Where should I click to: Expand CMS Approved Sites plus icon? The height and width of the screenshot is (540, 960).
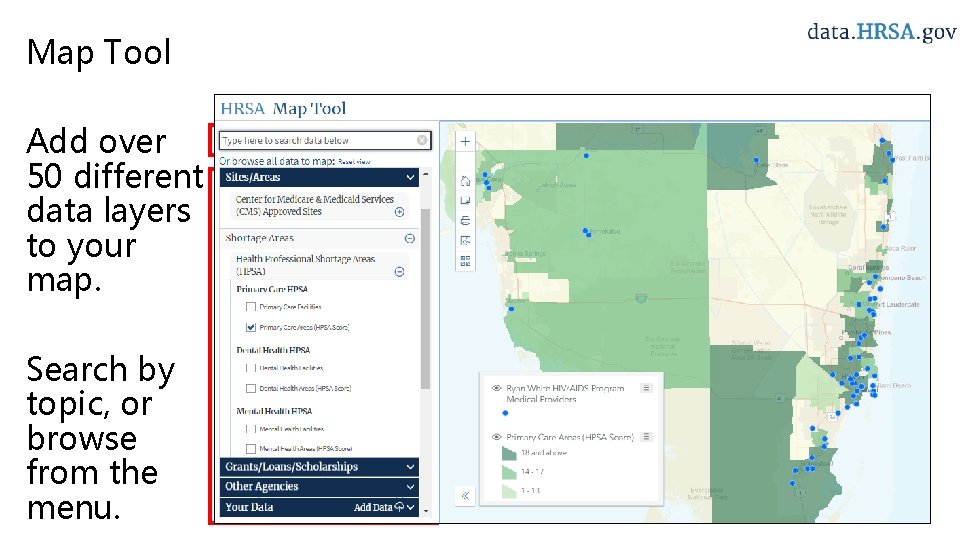click(399, 212)
